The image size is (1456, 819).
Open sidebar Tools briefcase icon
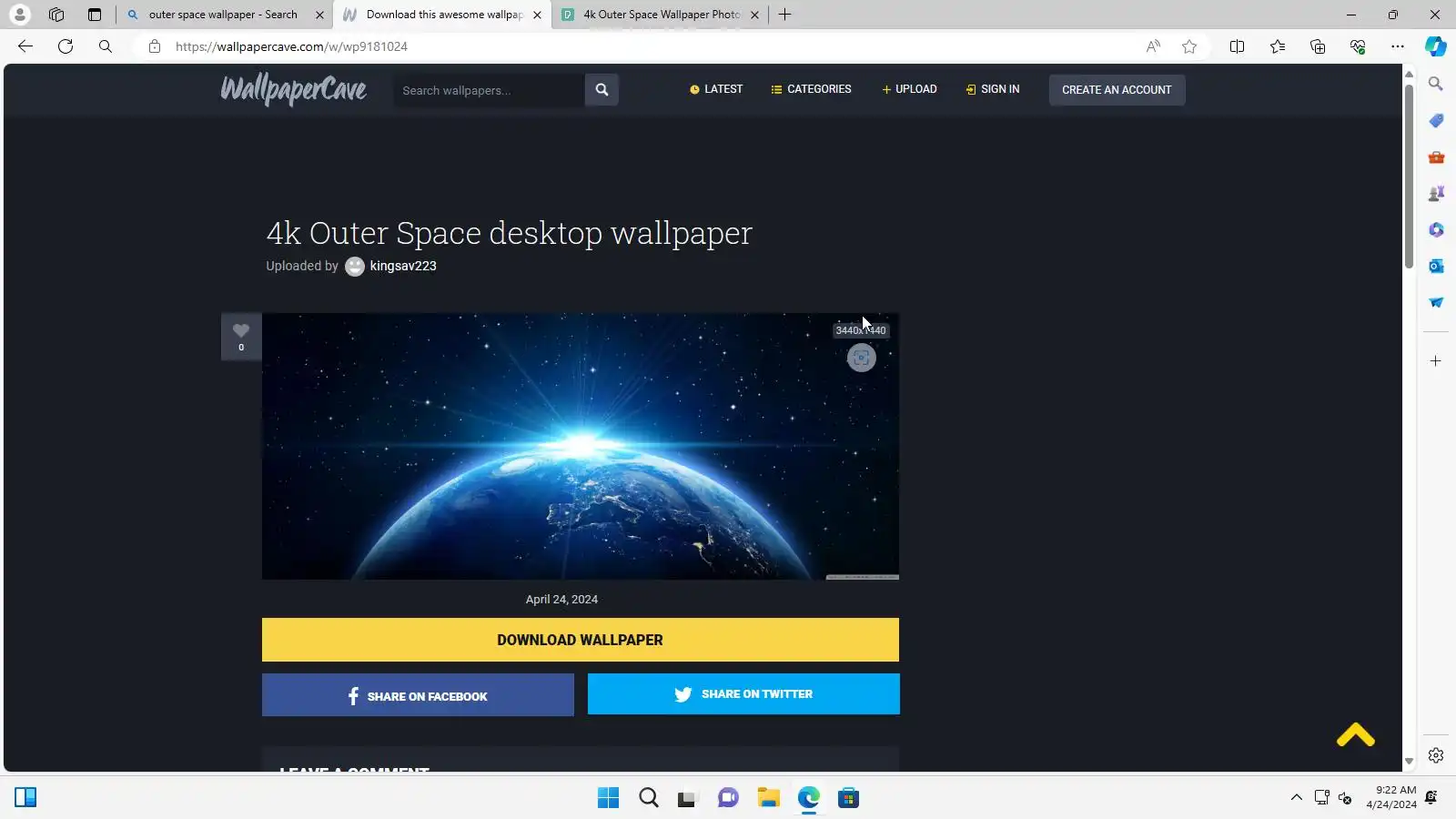click(x=1436, y=157)
